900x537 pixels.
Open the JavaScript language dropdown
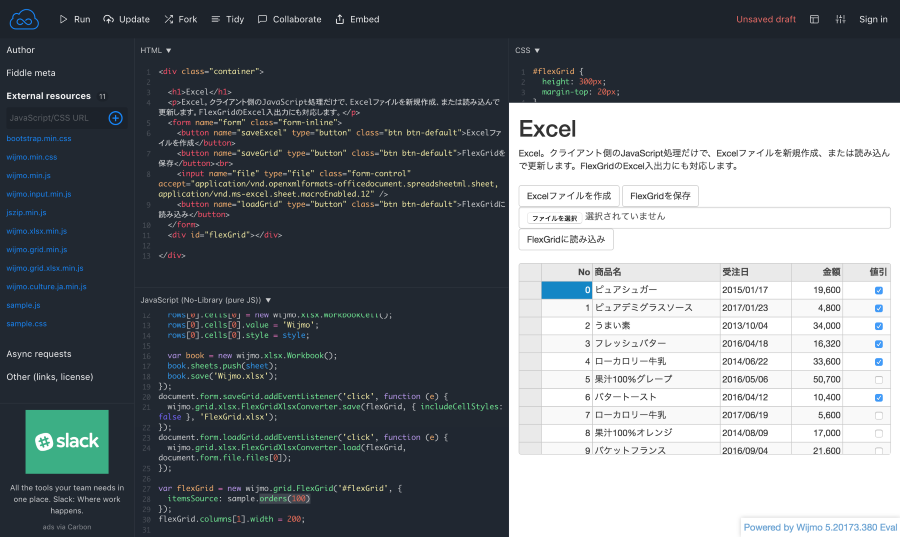click(206, 300)
